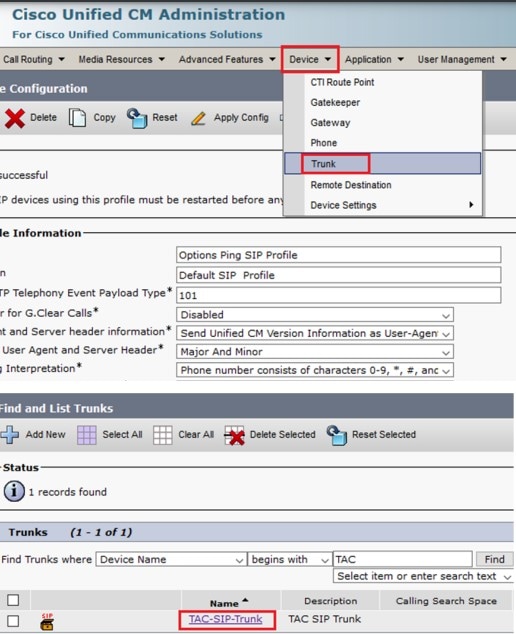Click the payload type field showing 101
The image size is (516, 634).
point(338,295)
